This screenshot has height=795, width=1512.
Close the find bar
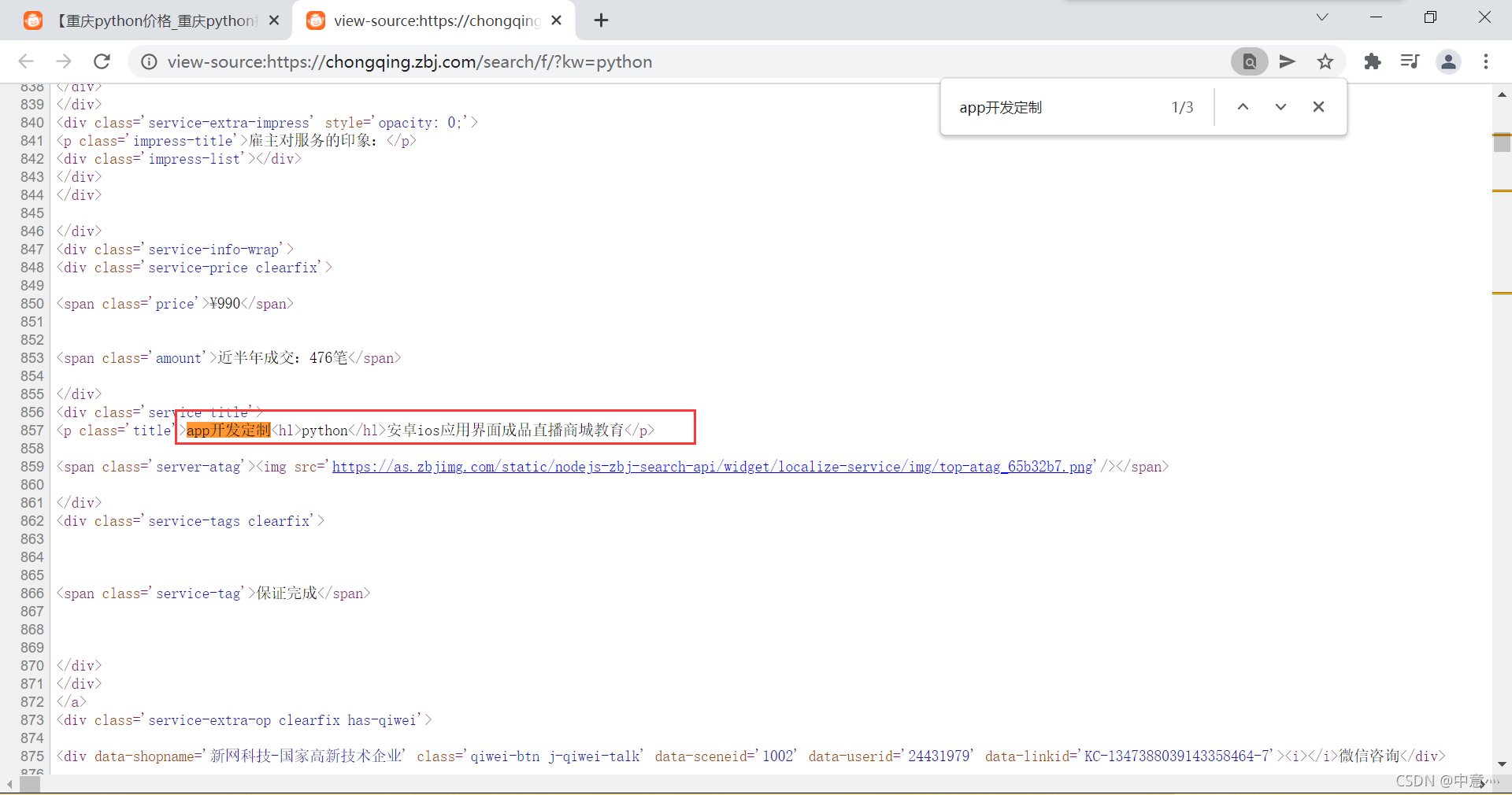[x=1318, y=107]
